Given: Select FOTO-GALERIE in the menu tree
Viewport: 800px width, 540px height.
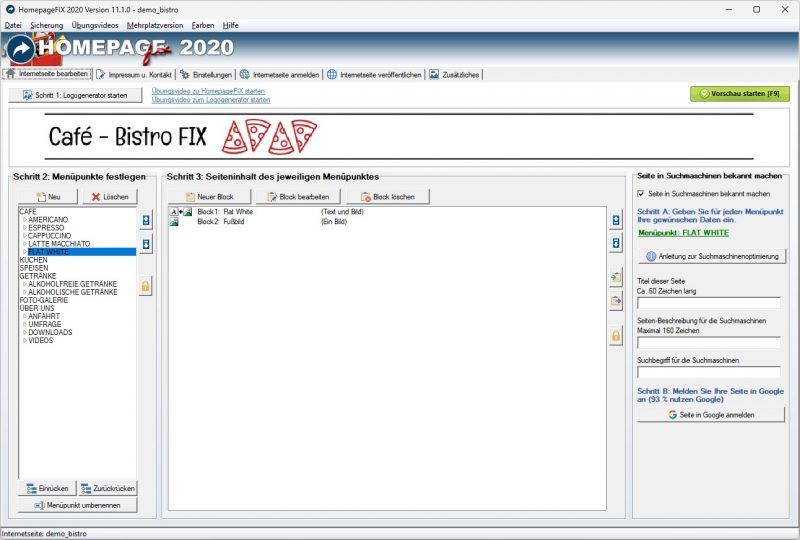Looking at the screenshot, I should click(43, 300).
